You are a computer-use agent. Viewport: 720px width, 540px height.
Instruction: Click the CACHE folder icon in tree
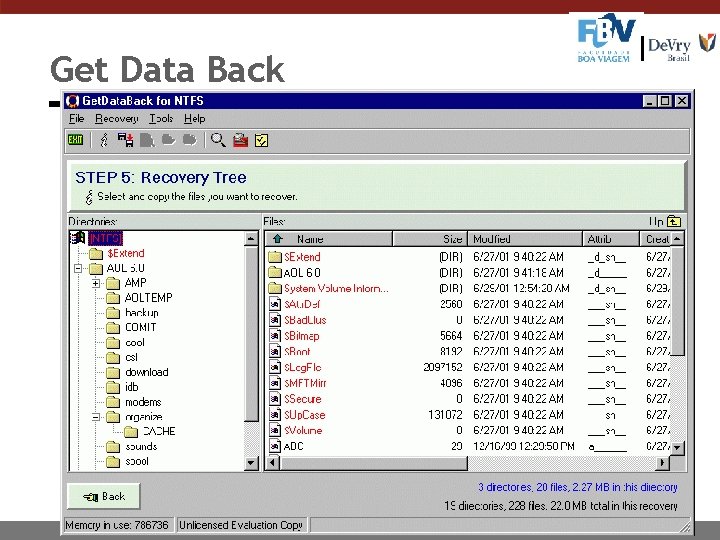click(x=131, y=432)
